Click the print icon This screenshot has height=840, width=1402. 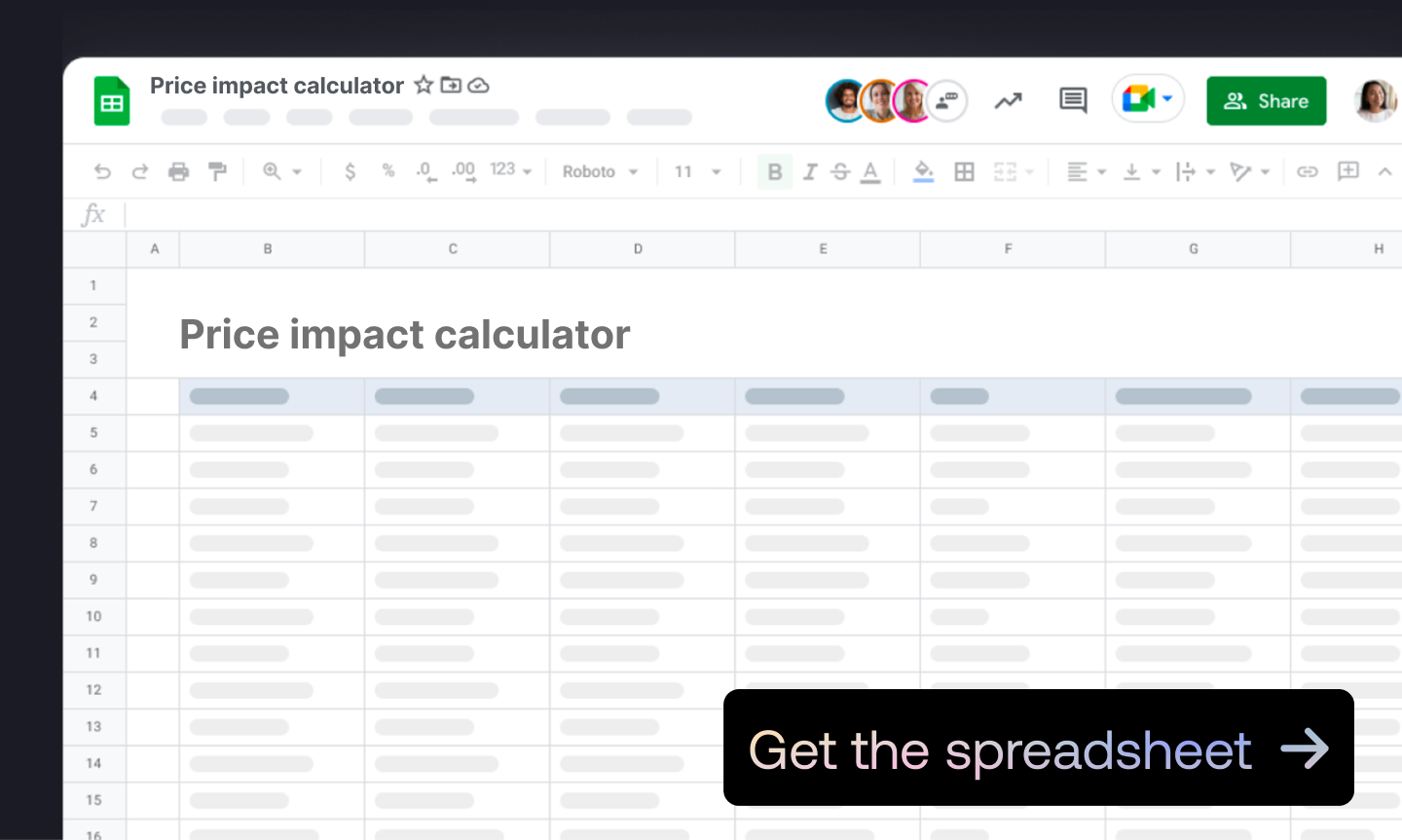(x=178, y=172)
